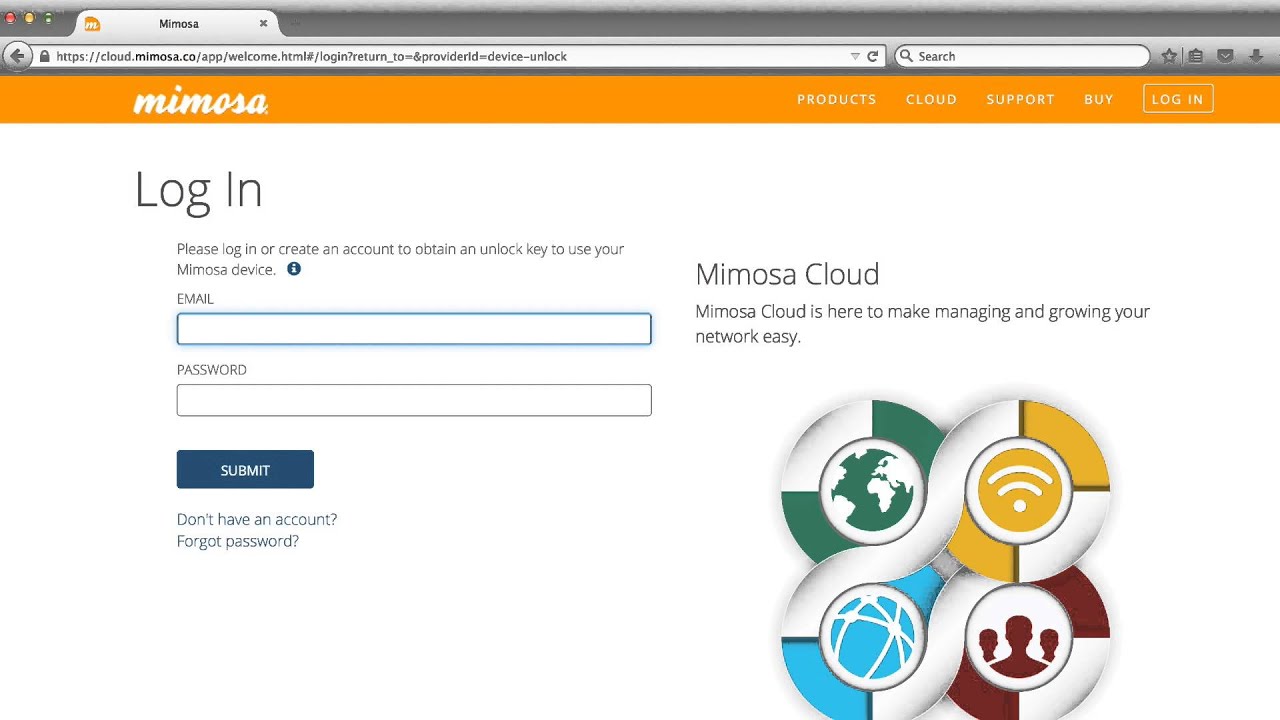Open the bookmarks list icon
The height and width of the screenshot is (720, 1280).
coord(1196,57)
